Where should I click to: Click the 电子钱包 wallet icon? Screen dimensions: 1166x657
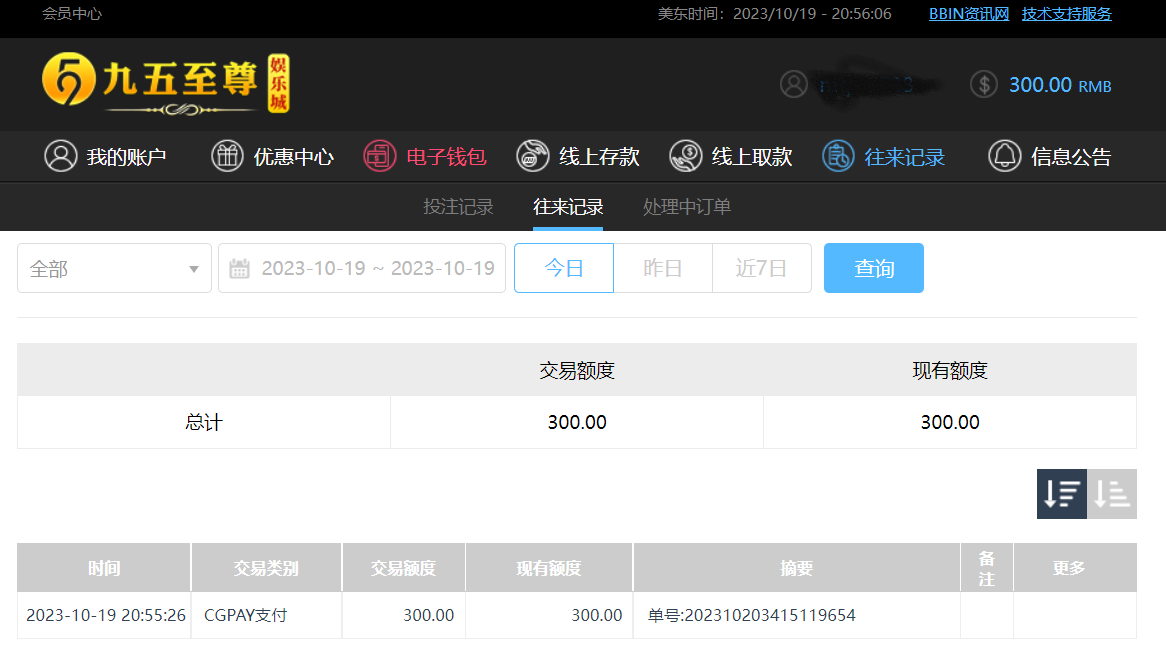[x=380, y=156]
